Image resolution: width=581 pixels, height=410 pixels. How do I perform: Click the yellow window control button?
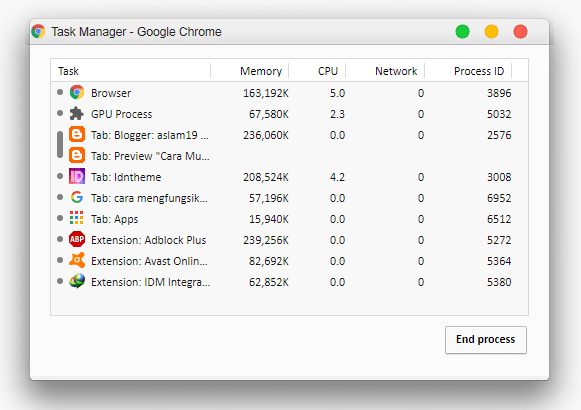(491, 31)
